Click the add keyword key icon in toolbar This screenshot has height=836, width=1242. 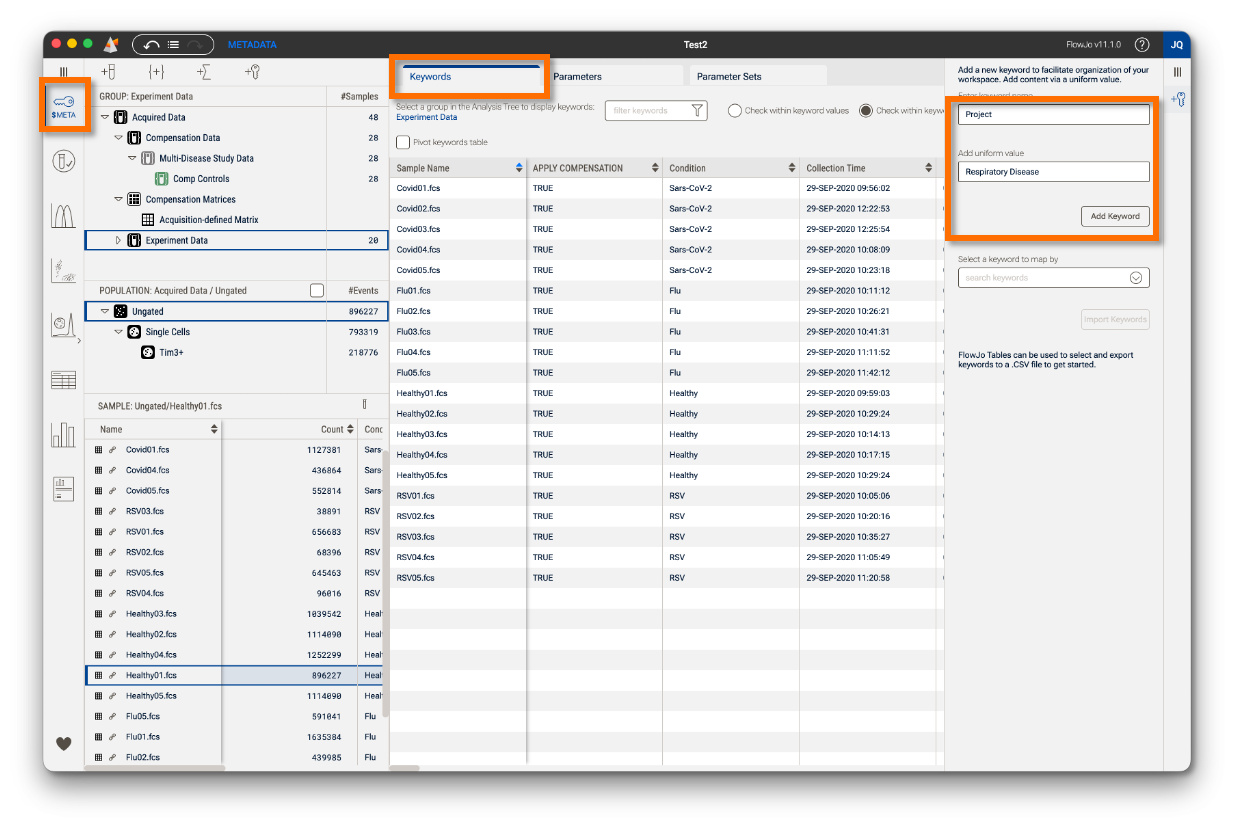click(252, 72)
